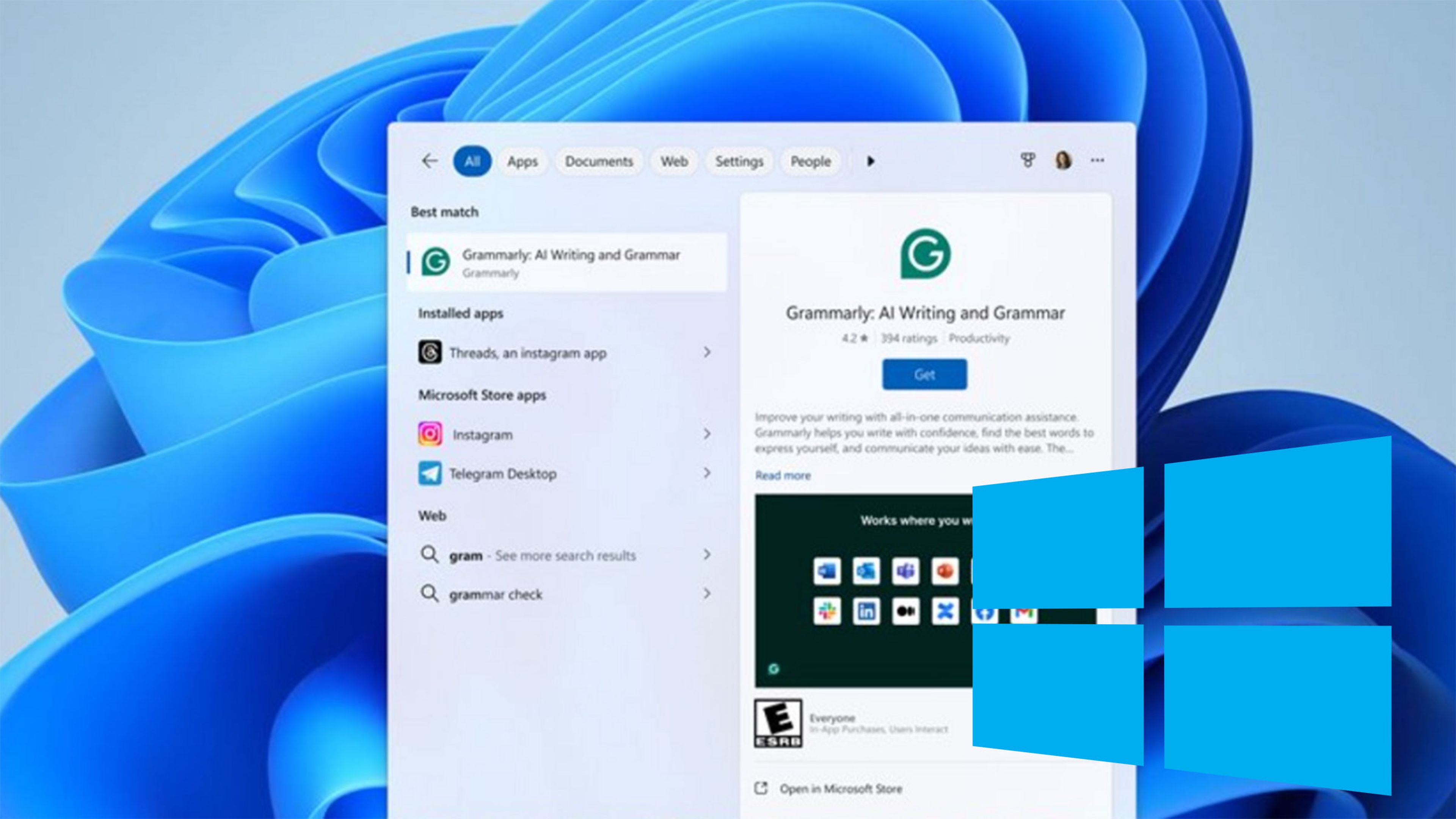1456x819 pixels.
Task: Expand the 'grammar check' search chevron
Action: tap(706, 593)
